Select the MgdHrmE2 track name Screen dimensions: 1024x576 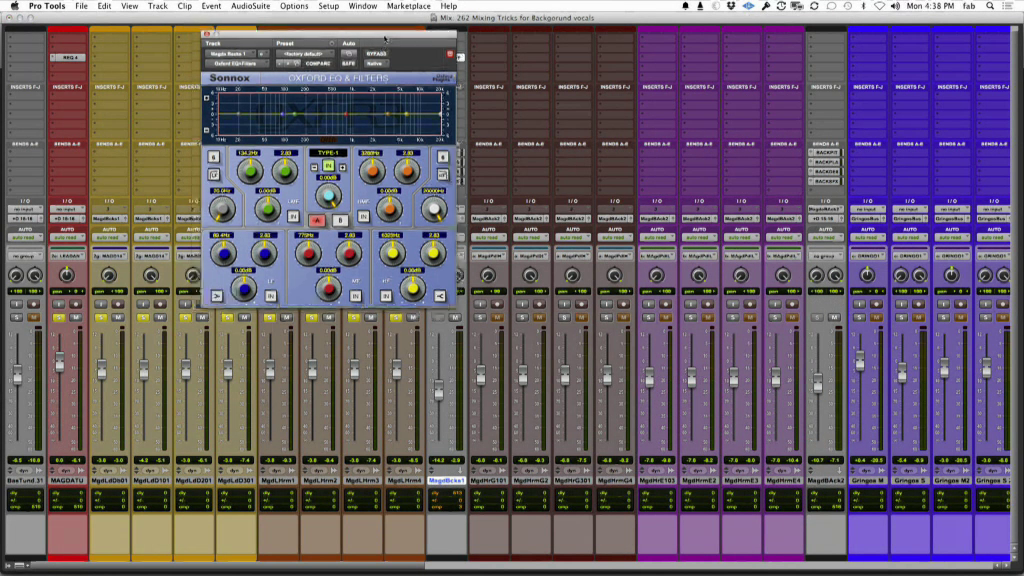699,481
